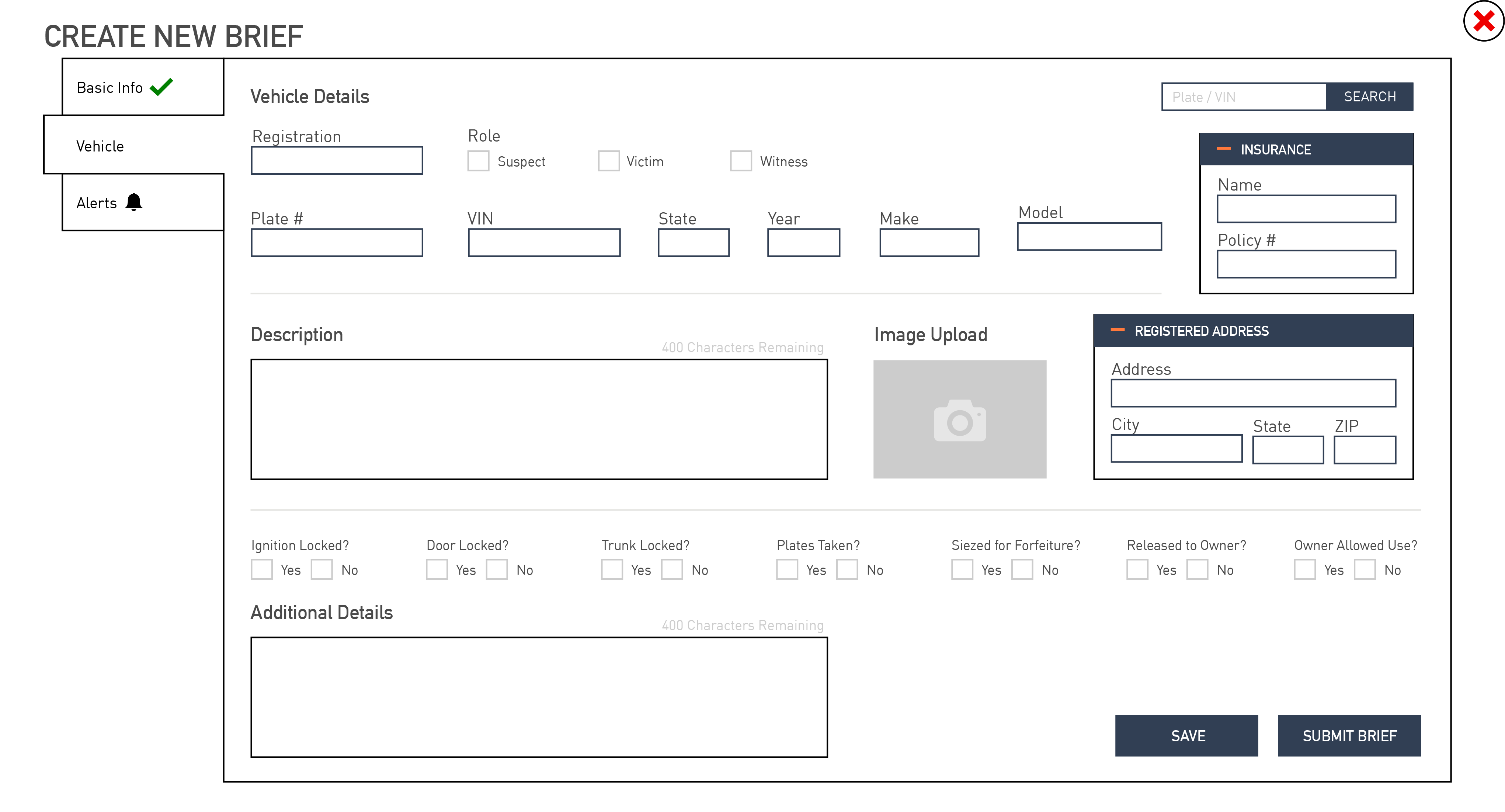Mark Ignition Locked as No
Viewport: 1505px width, 812px height.
click(x=322, y=569)
